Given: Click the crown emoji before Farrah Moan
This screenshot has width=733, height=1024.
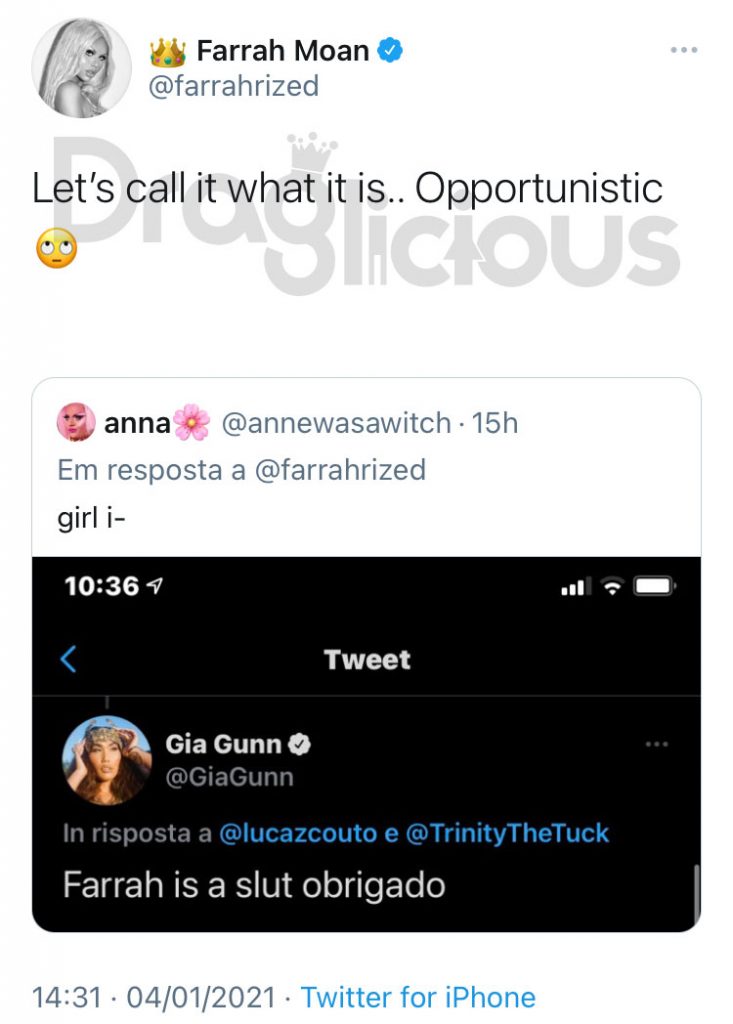Looking at the screenshot, I should pyautogui.click(x=168, y=52).
